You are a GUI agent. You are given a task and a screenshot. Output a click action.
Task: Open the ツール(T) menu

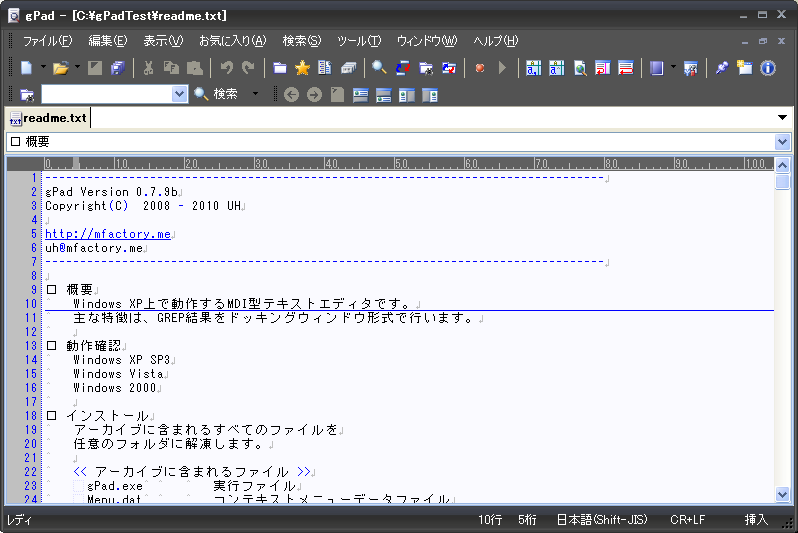(x=359, y=41)
